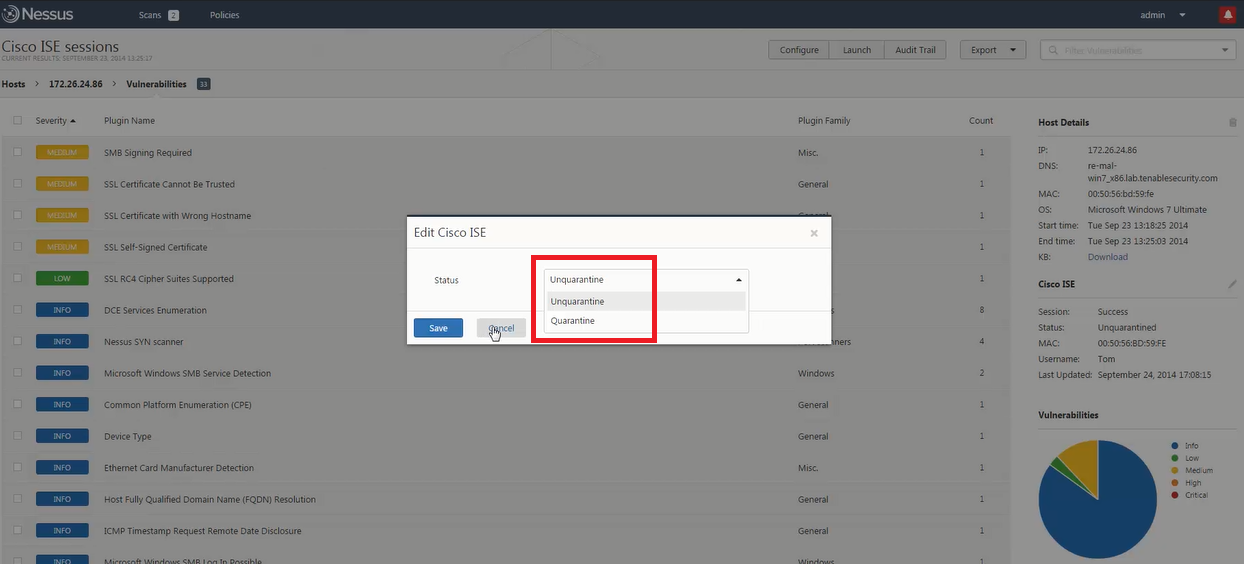
Task: Download the KB via the Download link
Action: pyautogui.click(x=1108, y=257)
